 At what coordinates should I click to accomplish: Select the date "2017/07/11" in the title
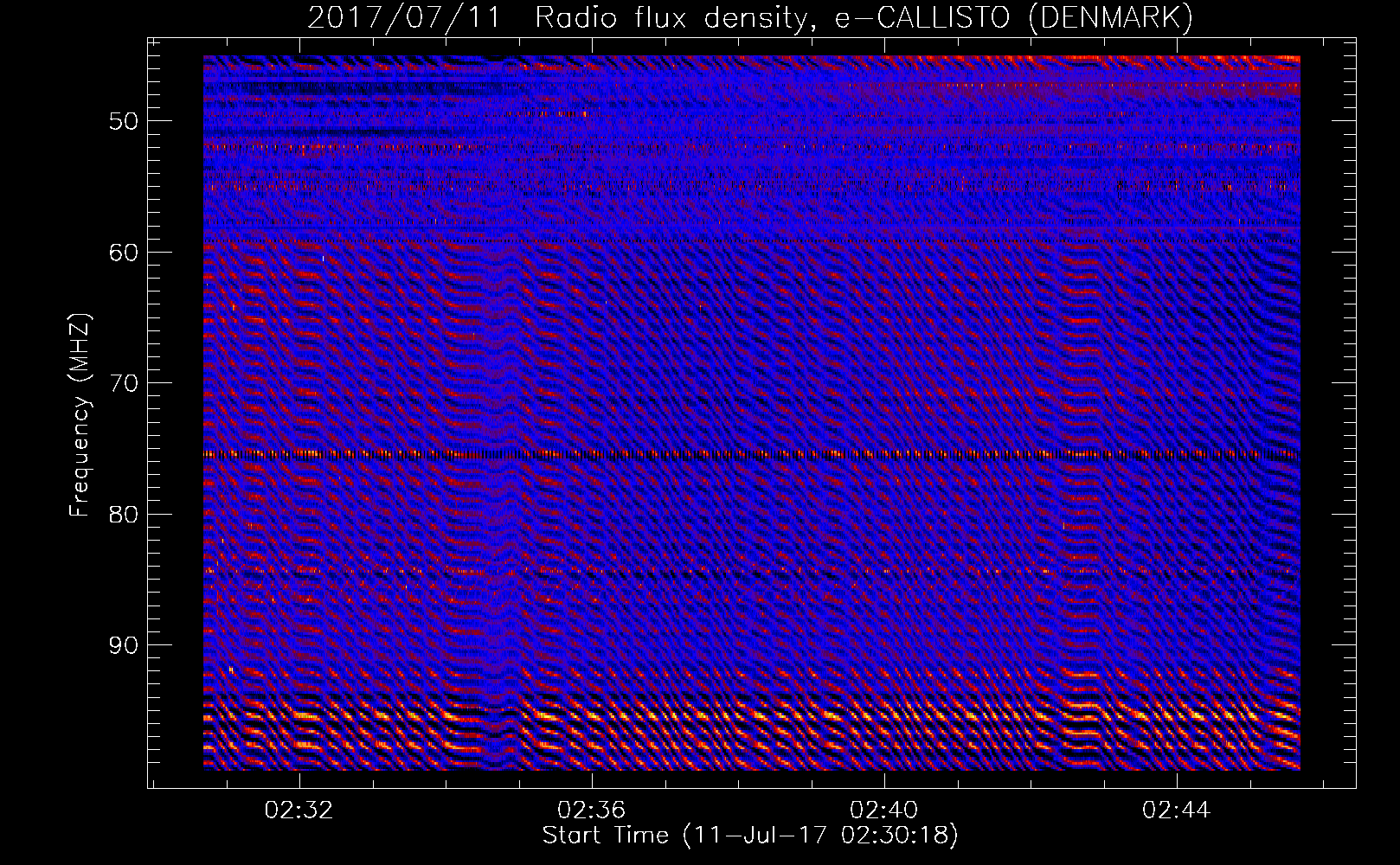coord(404,18)
